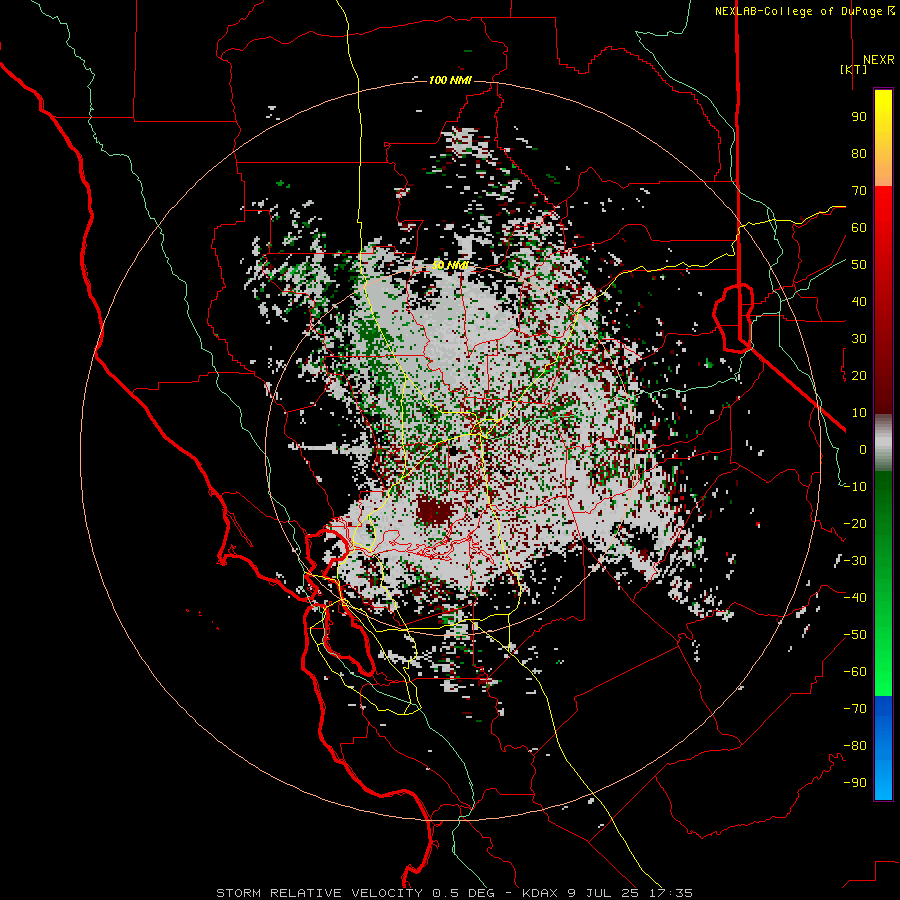The height and width of the screenshot is (900, 900).
Task: Click the 40 value on the velocity scale
Action: tap(859, 301)
